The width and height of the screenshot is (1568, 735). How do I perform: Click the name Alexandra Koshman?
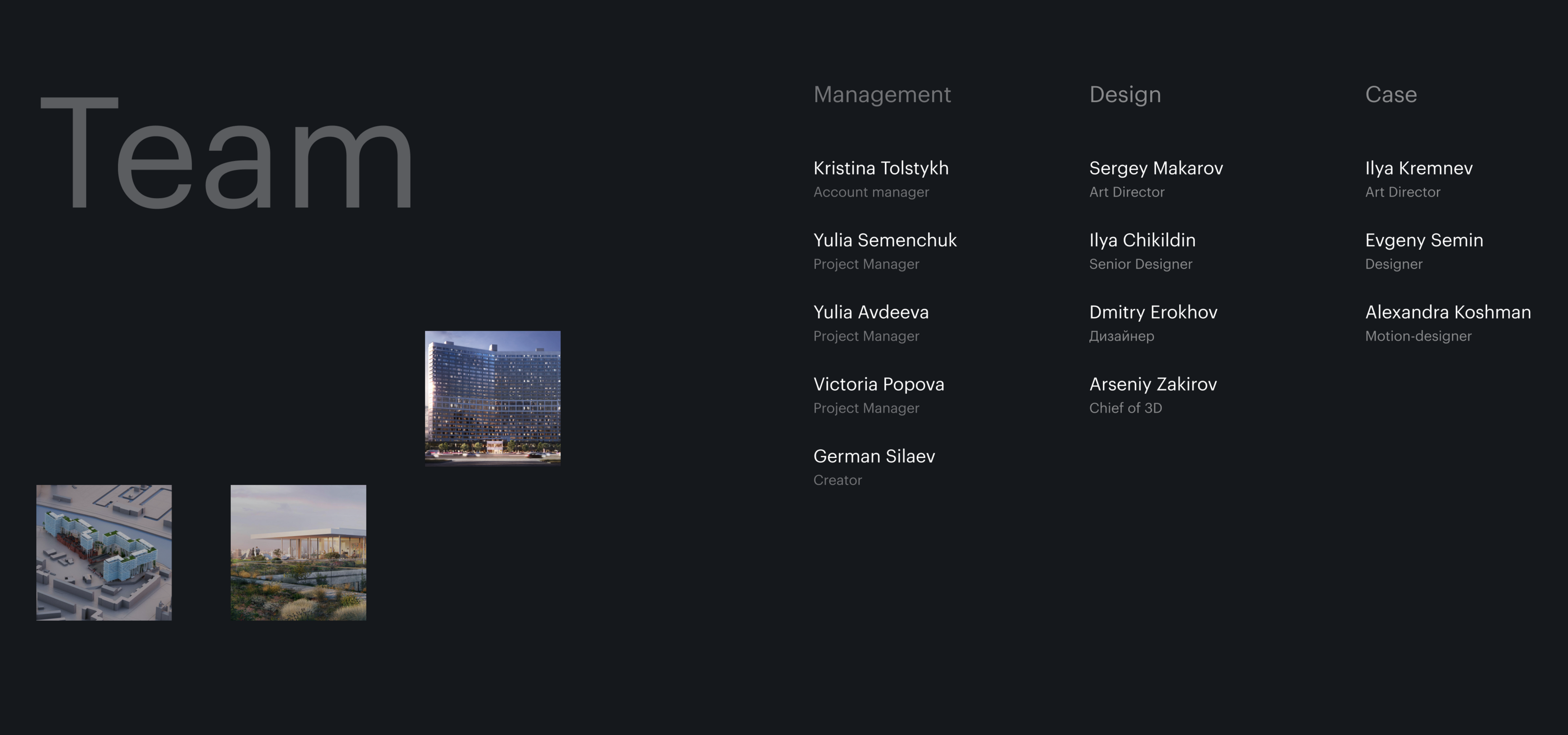[1447, 312]
